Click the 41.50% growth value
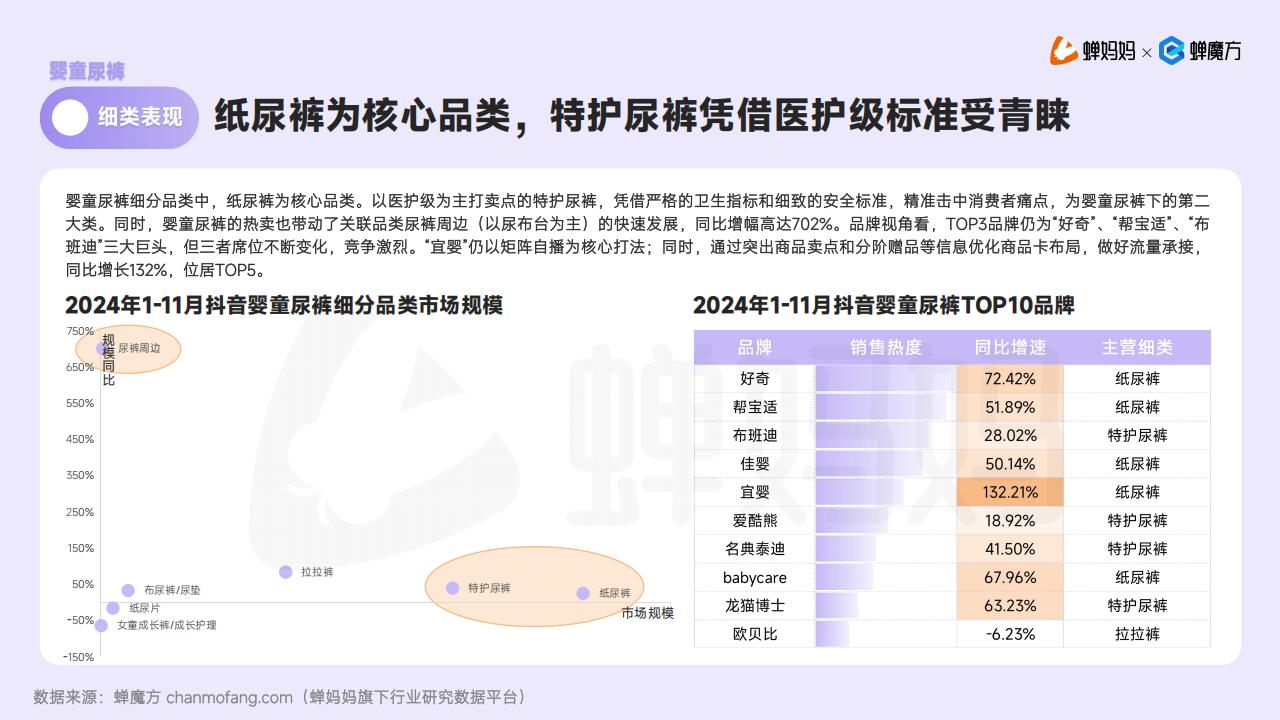This screenshot has width=1280, height=720. click(x=1010, y=549)
